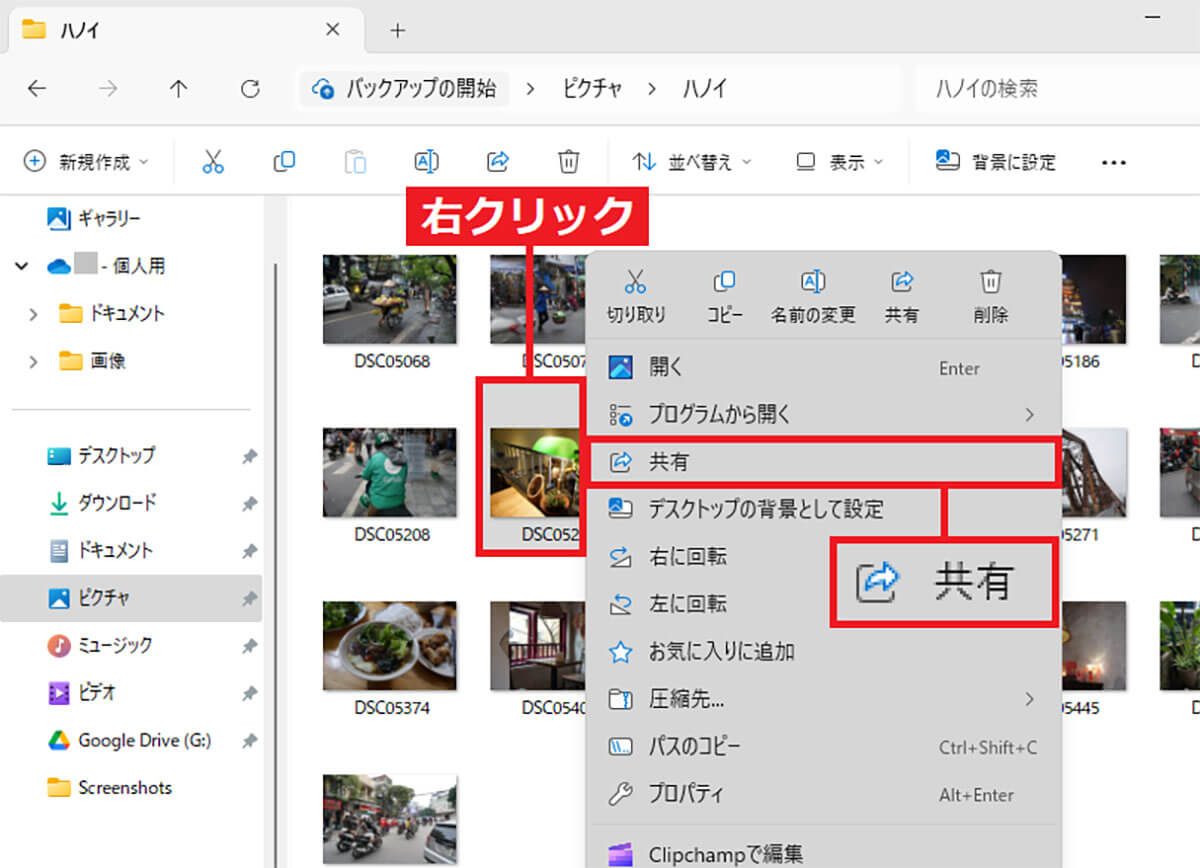Click the 背景に設定 button
Image resolution: width=1200 pixels, height=868 pixels.
pos(995,162)
